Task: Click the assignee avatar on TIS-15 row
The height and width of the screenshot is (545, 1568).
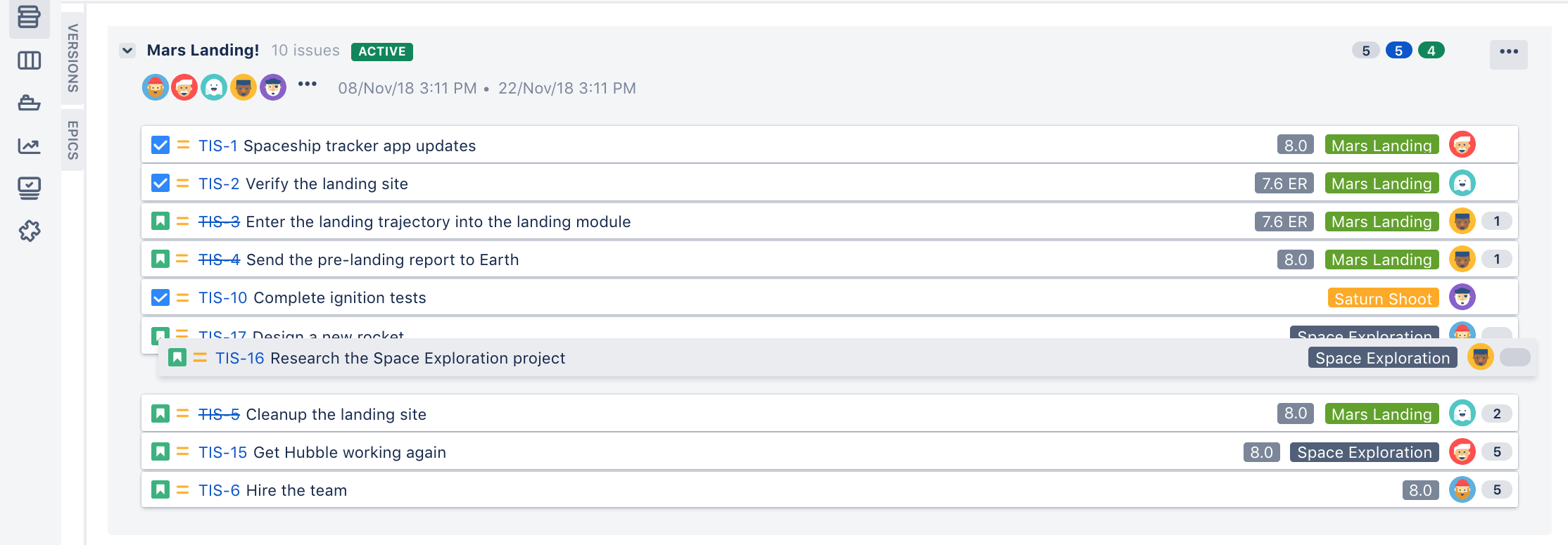Action: (x=1462, y=451)
